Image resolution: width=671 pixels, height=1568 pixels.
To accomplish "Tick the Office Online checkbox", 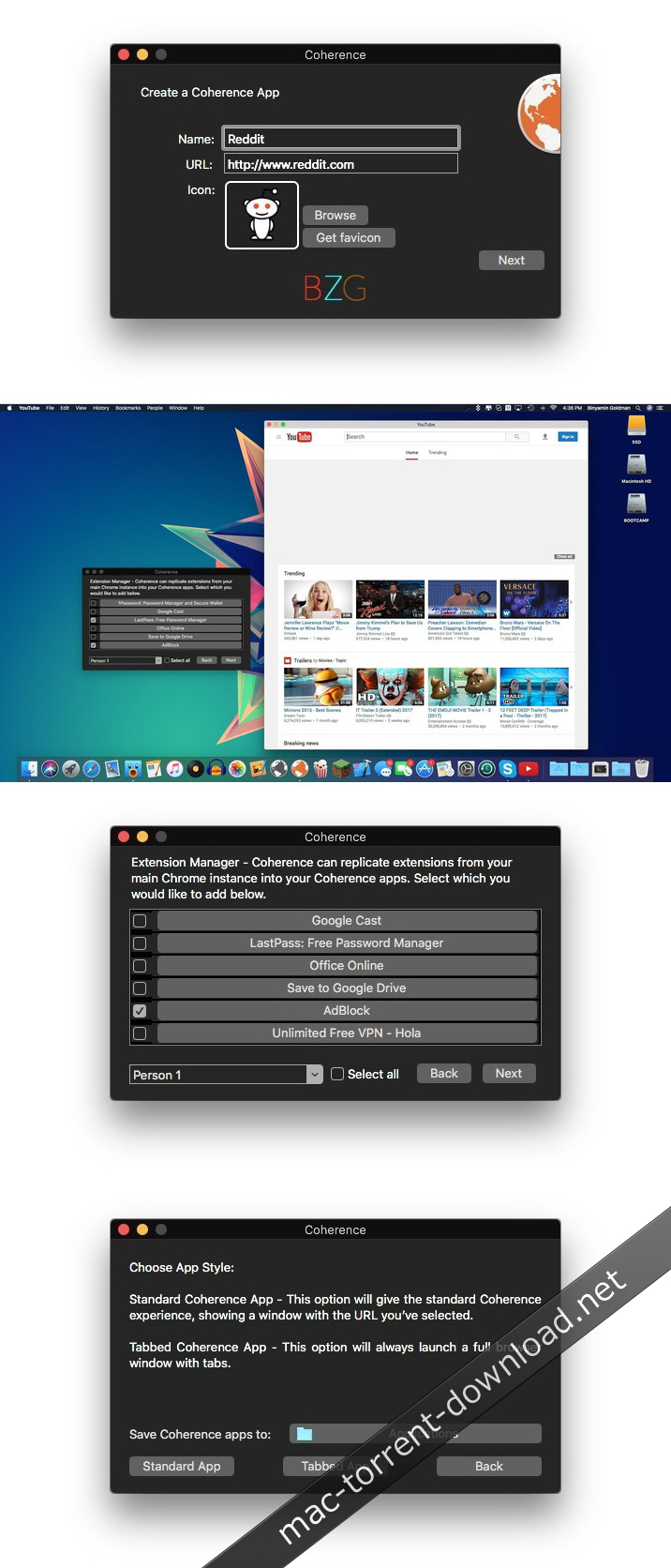I will pyautogui.click(x=140, y=966).
